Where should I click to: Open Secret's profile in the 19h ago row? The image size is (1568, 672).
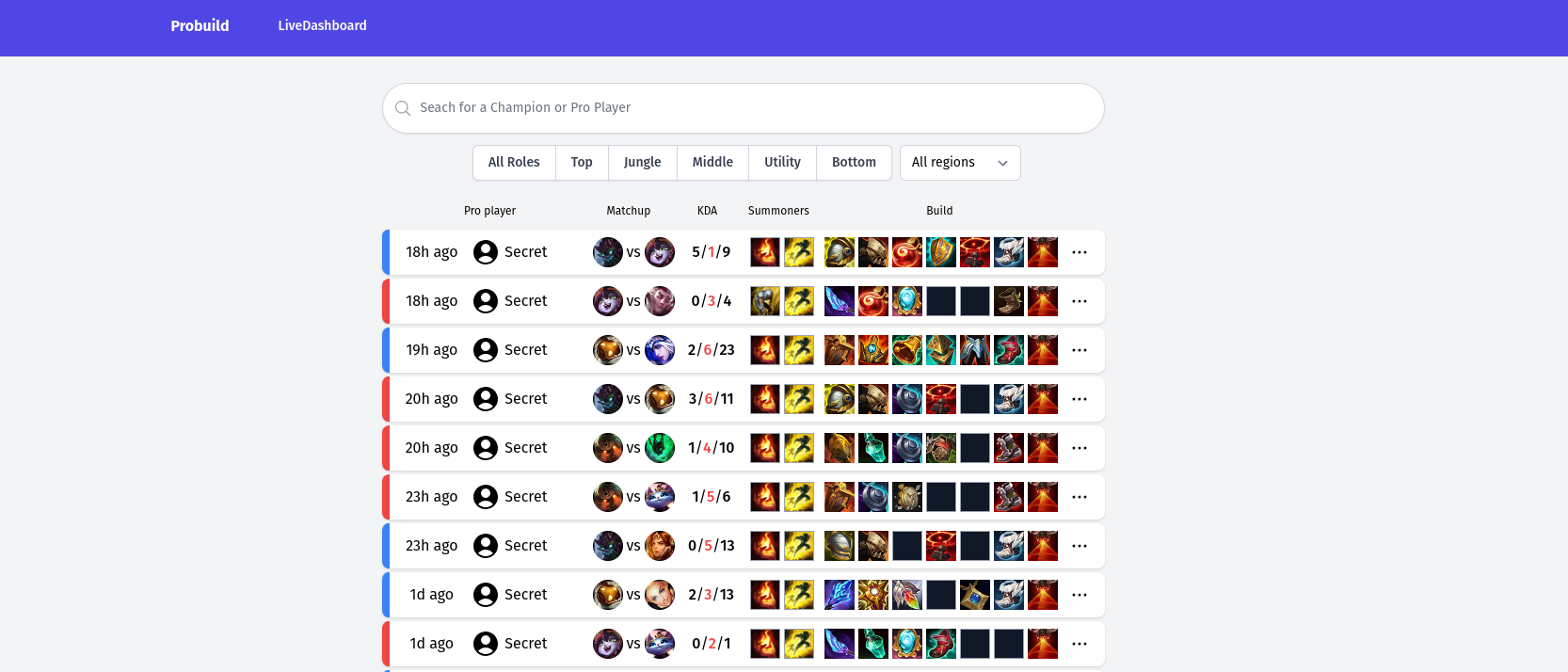point(525,350)
